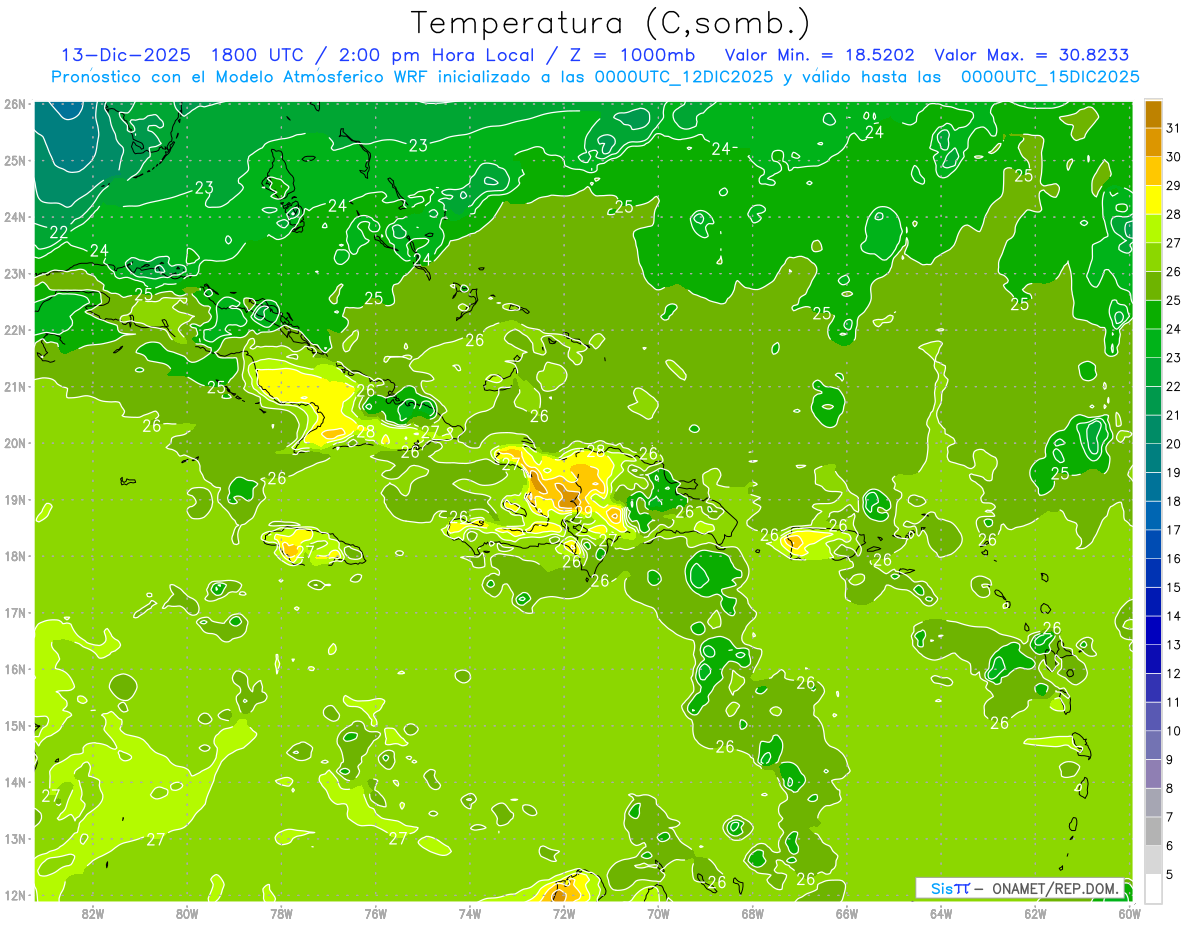Click the "15N" latitude axis label

pos(15,726)
